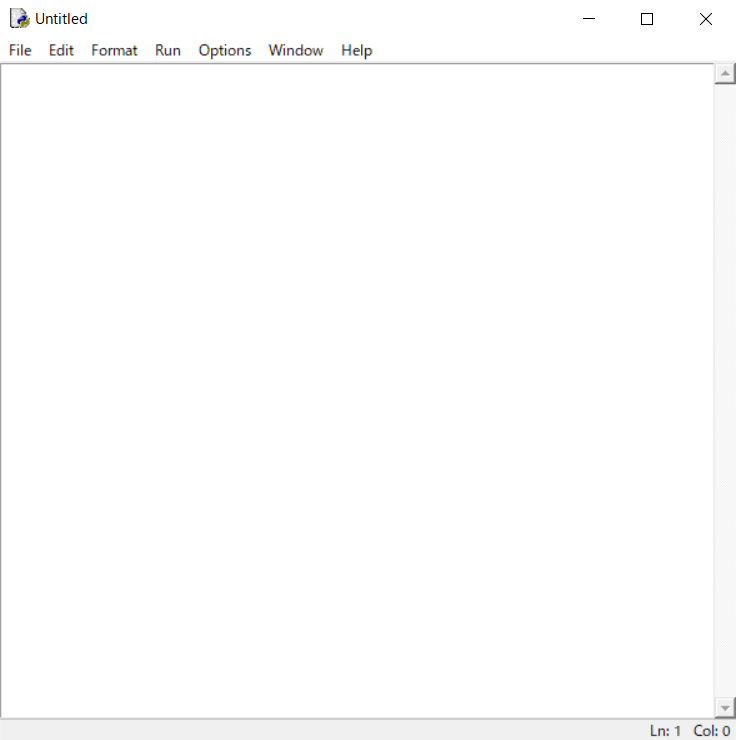This screenshot has height=740, width=736.
Task: Minimize the Untitled editor window
Action: click(x=590, y=19)
